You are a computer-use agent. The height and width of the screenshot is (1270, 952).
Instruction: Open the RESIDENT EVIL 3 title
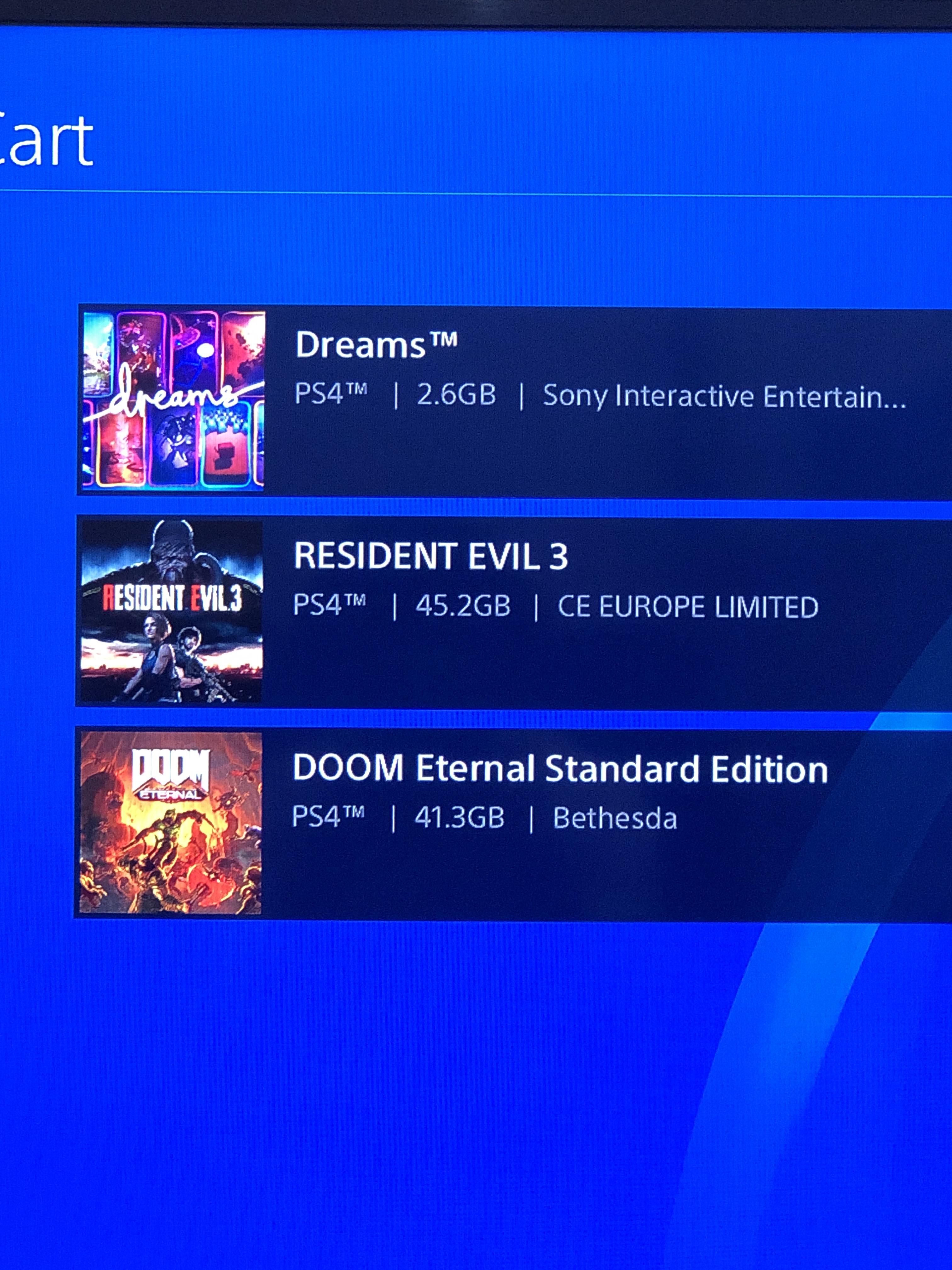click(x=430, y=556)
